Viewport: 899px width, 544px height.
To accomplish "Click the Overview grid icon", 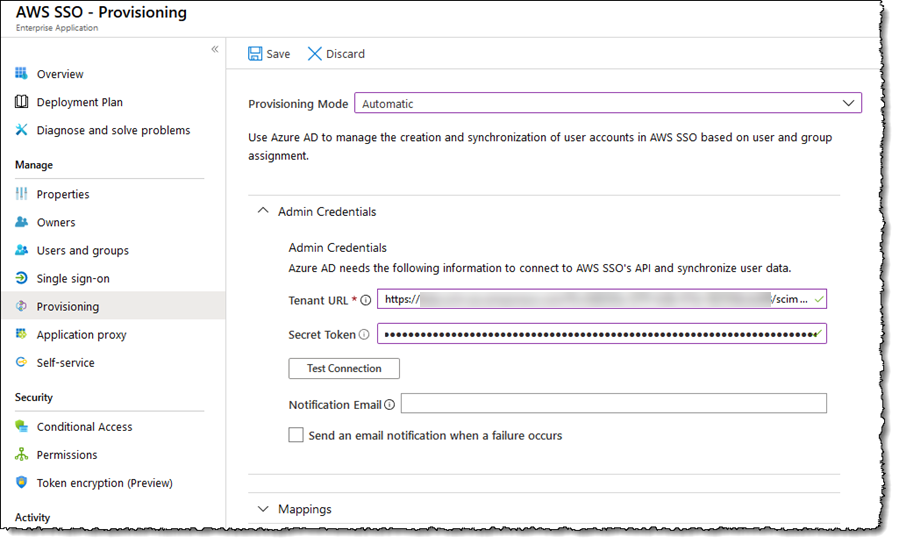I will [21, 73].
